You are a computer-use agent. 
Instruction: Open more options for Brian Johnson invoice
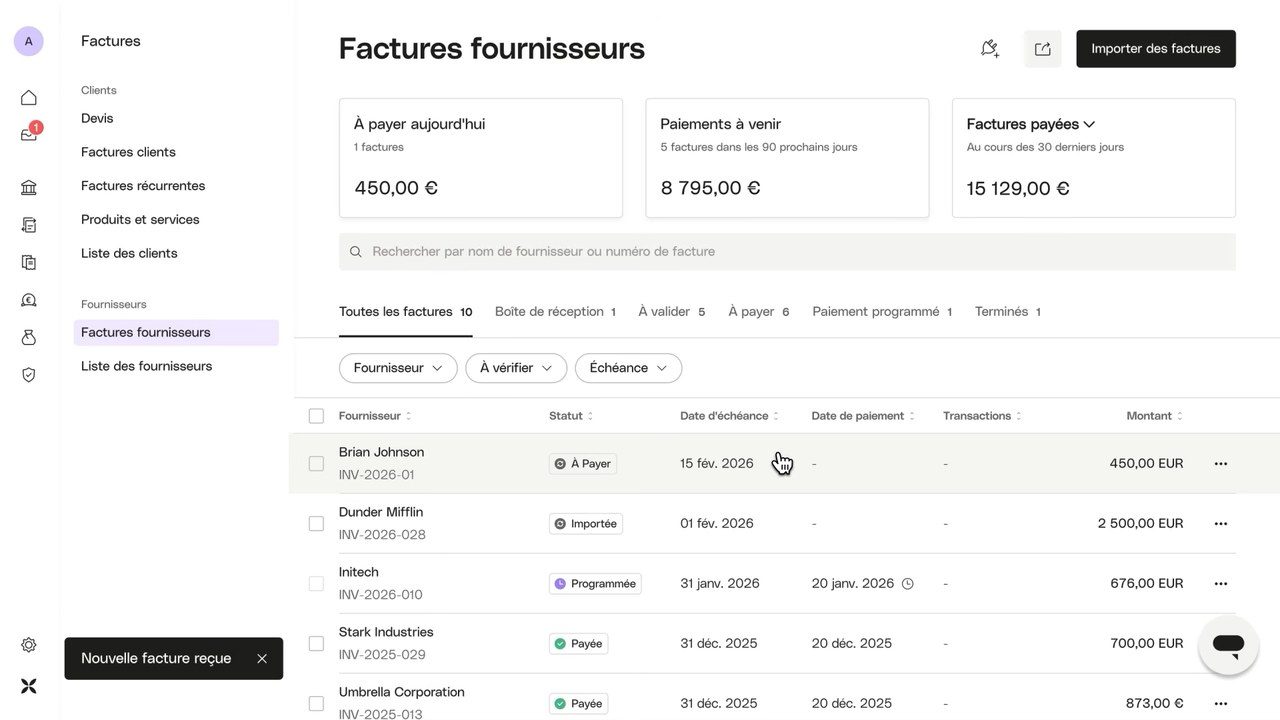point(1221,464)
